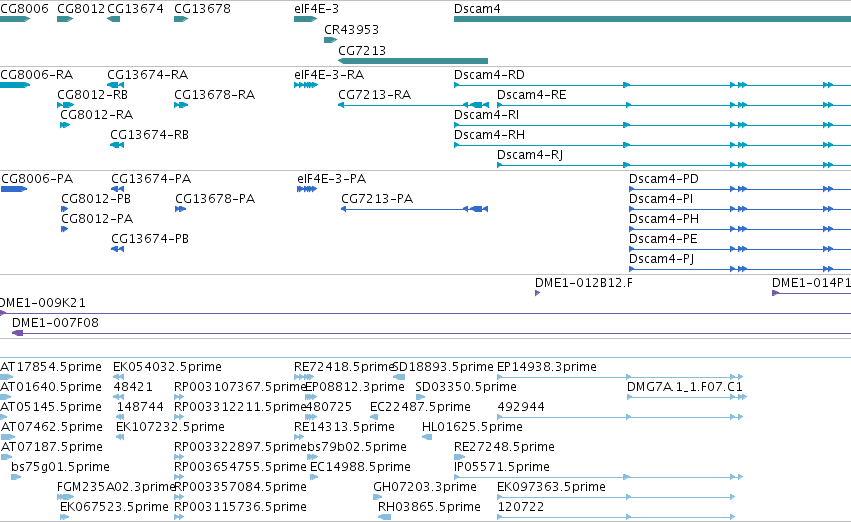
Task: Click protein label "Dscam4-PI"
Action: click(661, 199)
